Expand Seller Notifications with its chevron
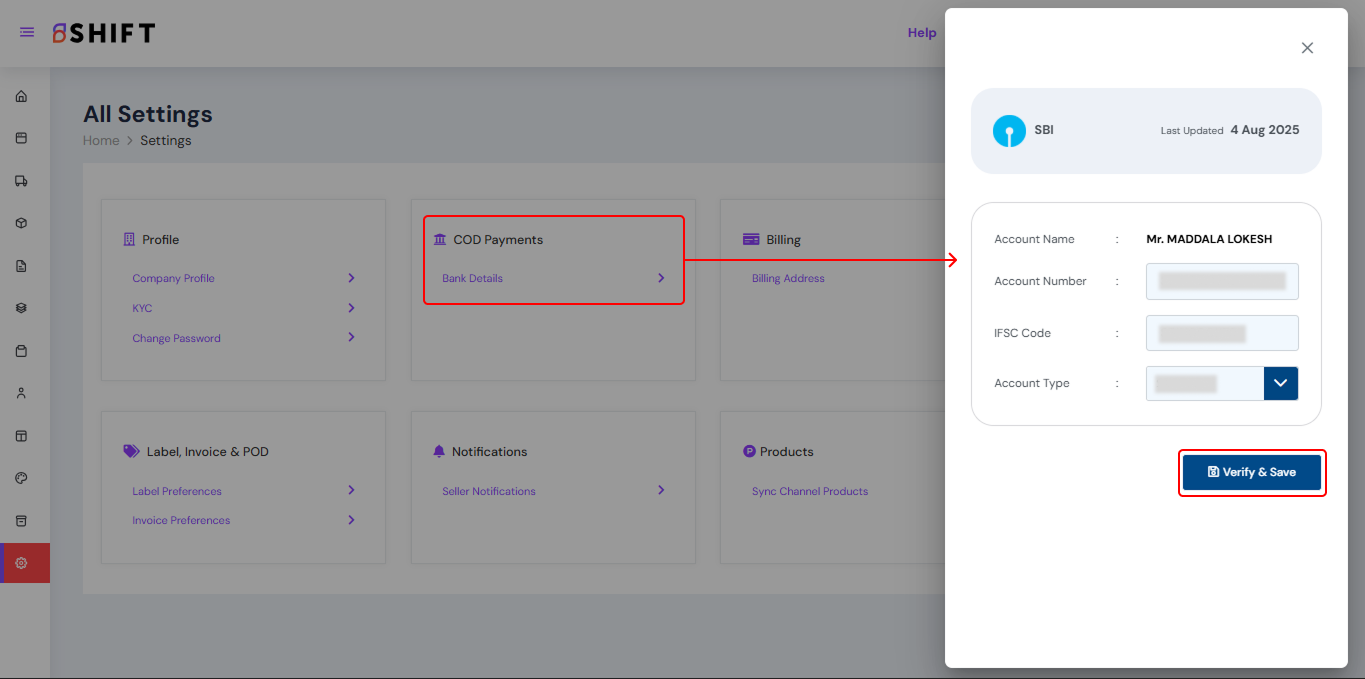The width and height of the screenshot is (1365, 679). (661, 490)
